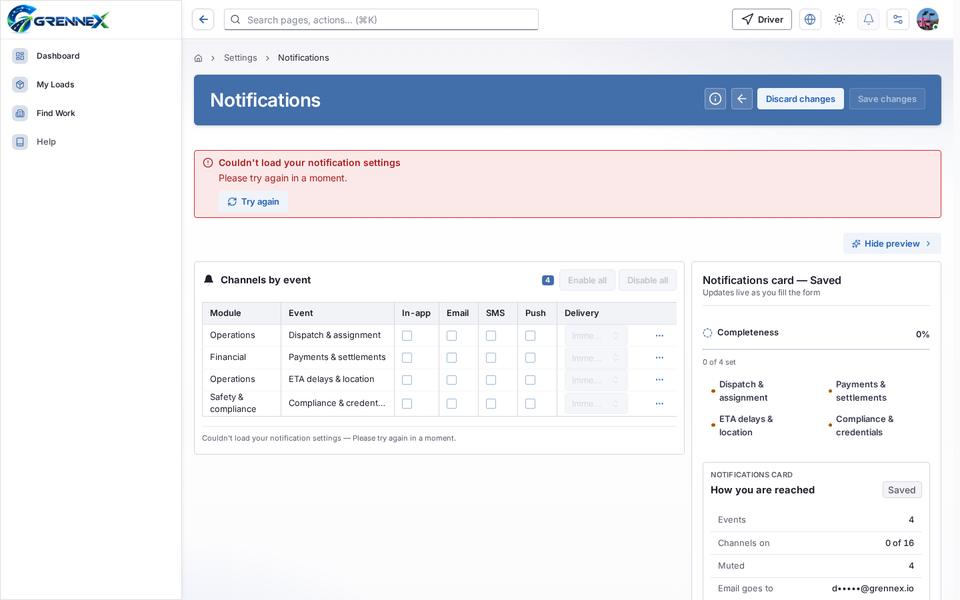Click the back arrow beside the search box

click(203, 20)
